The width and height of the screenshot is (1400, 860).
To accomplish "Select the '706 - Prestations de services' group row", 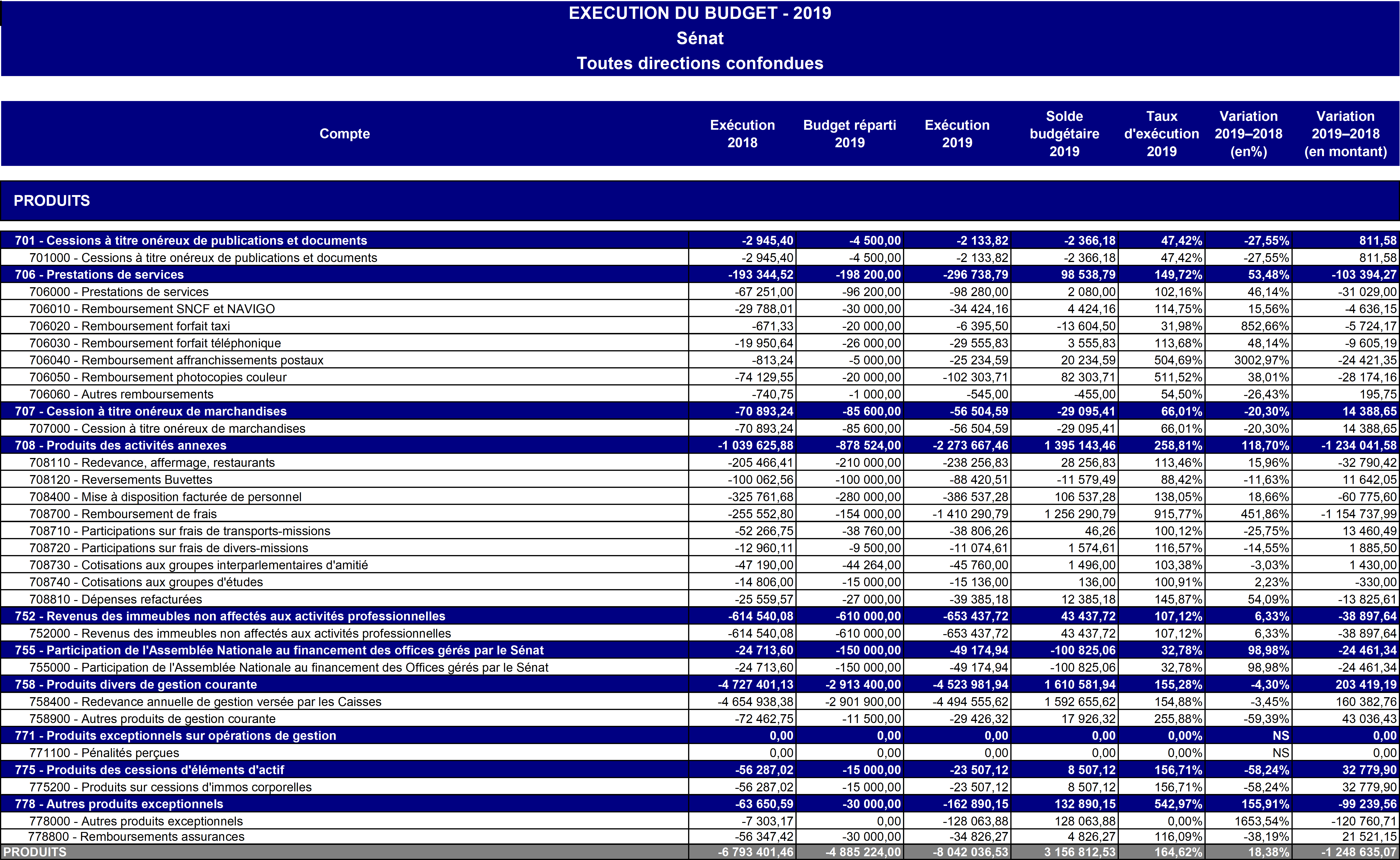I will (x=99, y=275).
